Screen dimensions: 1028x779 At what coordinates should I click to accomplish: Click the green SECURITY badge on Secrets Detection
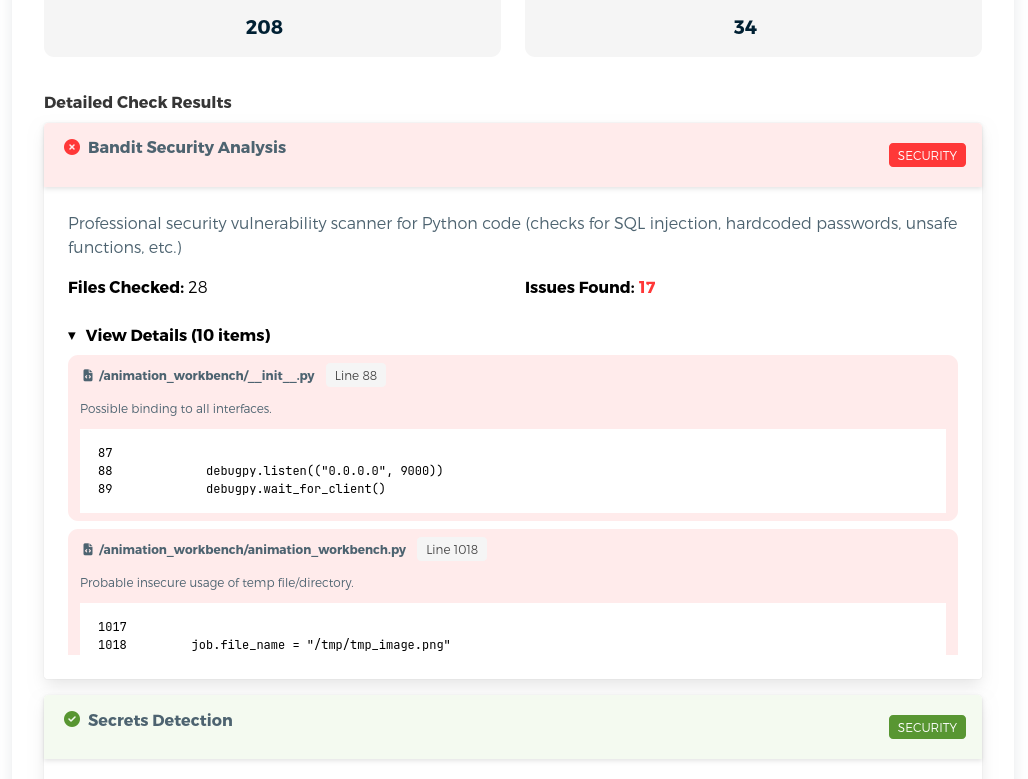[927, 727]
